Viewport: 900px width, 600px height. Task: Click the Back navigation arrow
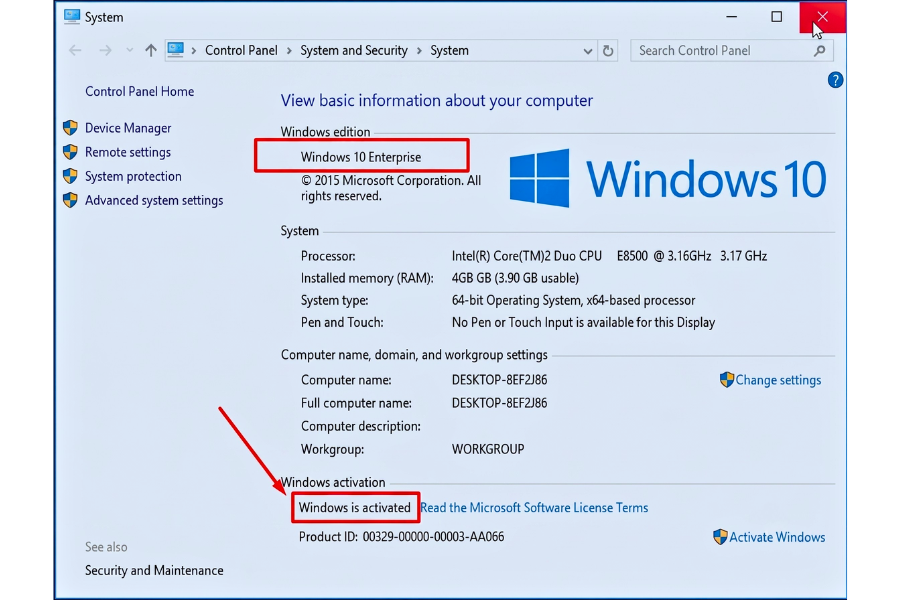point(75,51)
